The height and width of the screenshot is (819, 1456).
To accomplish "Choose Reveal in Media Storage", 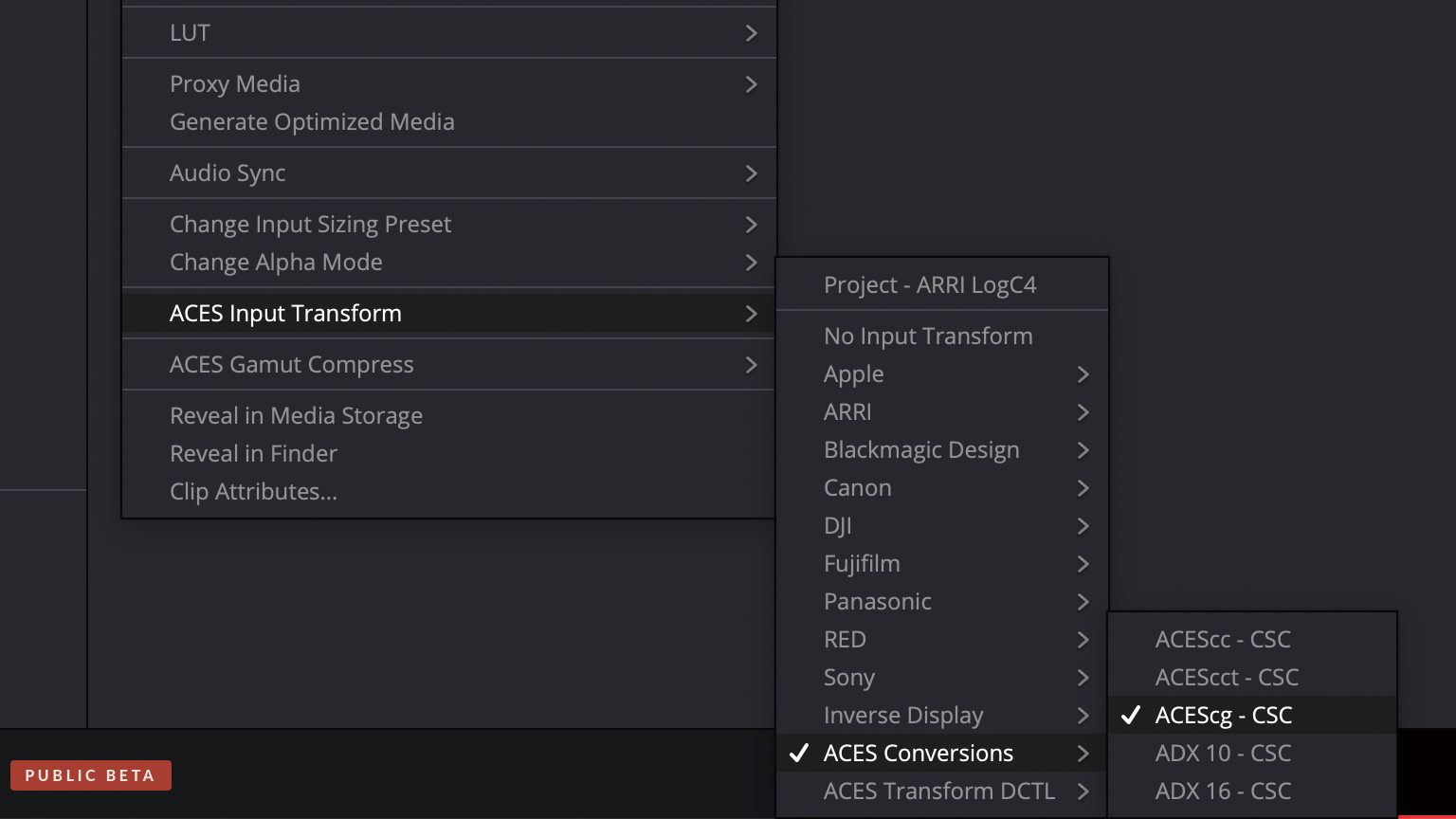I will (449, 416).
